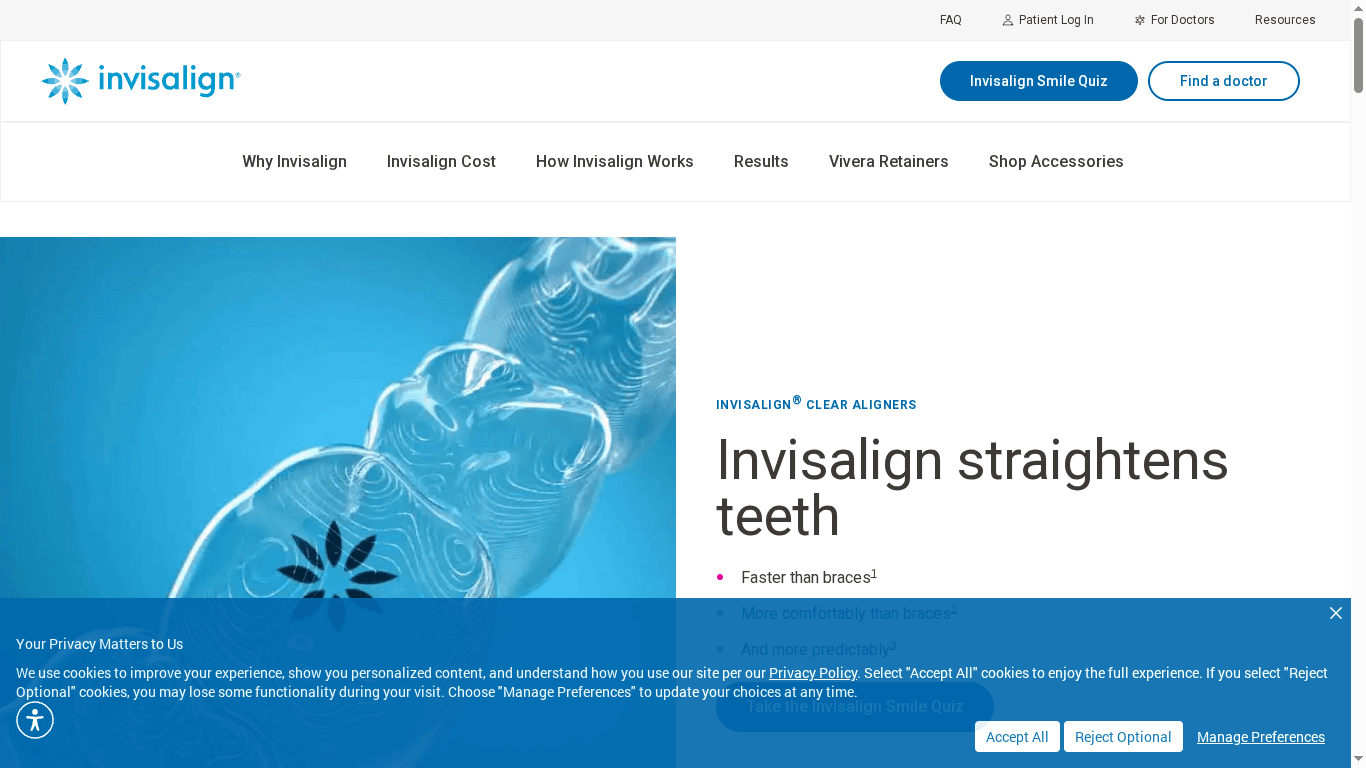Open the FAQ link

(x=951, y=20)
